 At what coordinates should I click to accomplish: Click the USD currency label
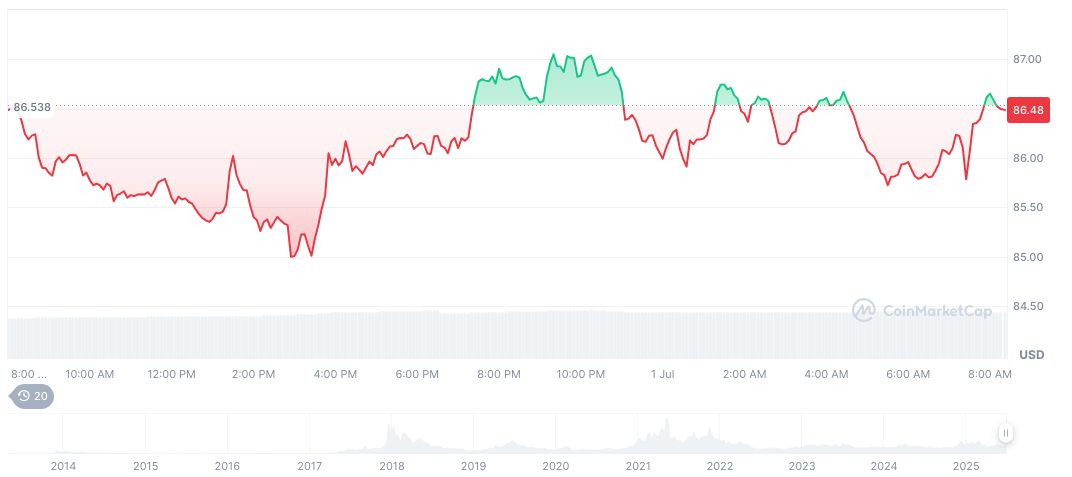pyautogui.click(x=1031, y=355)
